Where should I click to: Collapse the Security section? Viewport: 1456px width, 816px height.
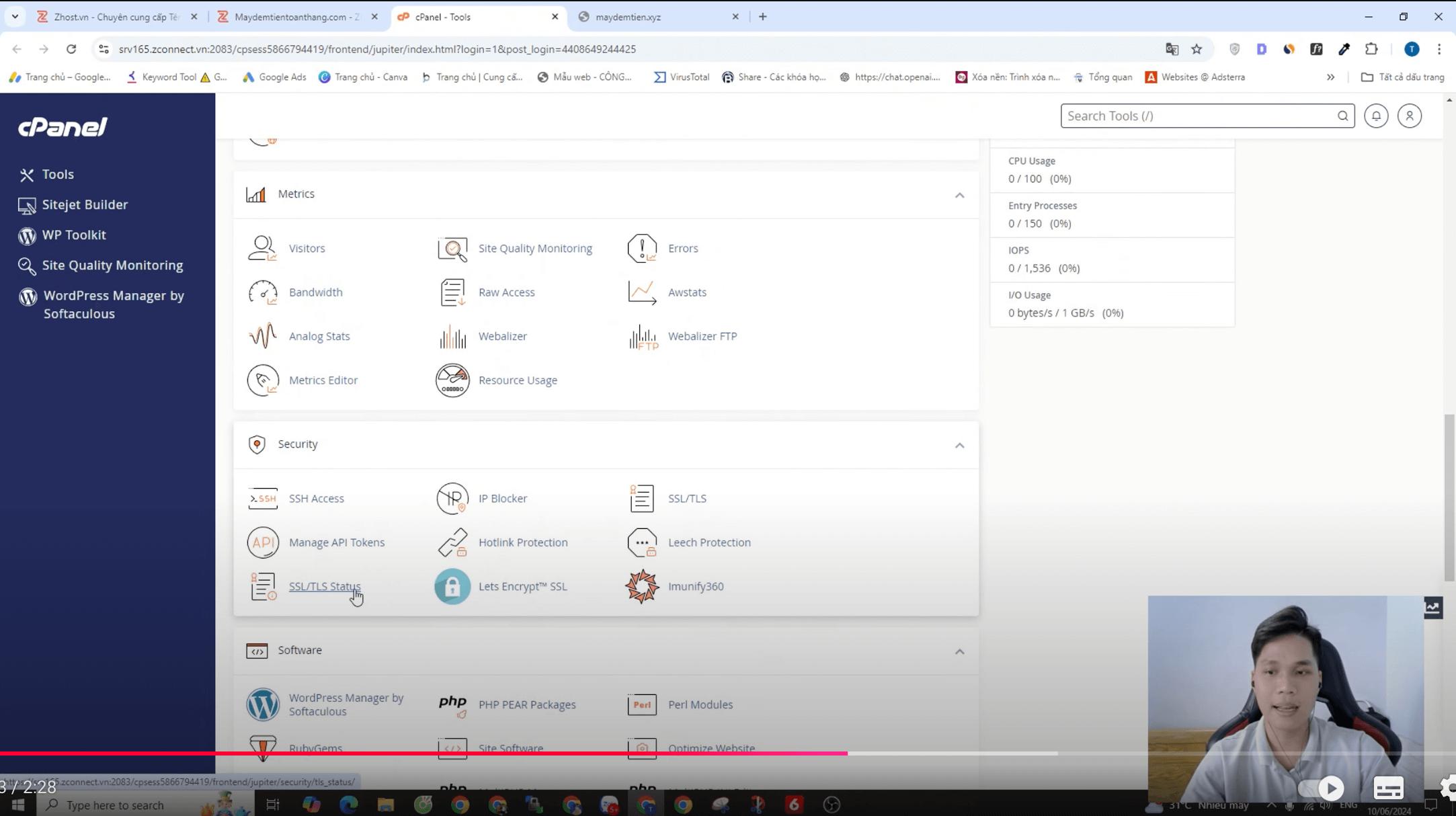pos(960,445)
